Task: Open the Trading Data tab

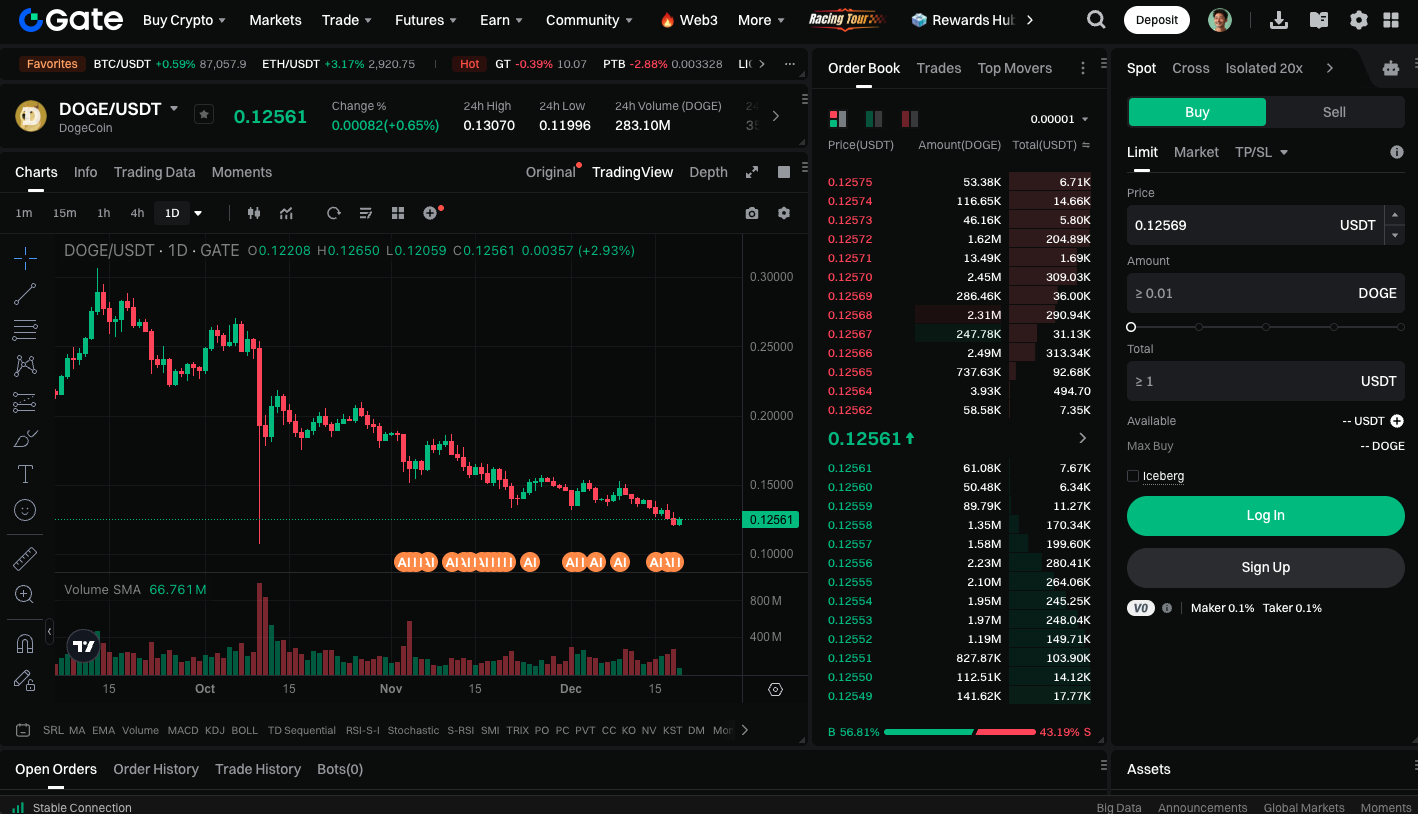Action: 155,172
